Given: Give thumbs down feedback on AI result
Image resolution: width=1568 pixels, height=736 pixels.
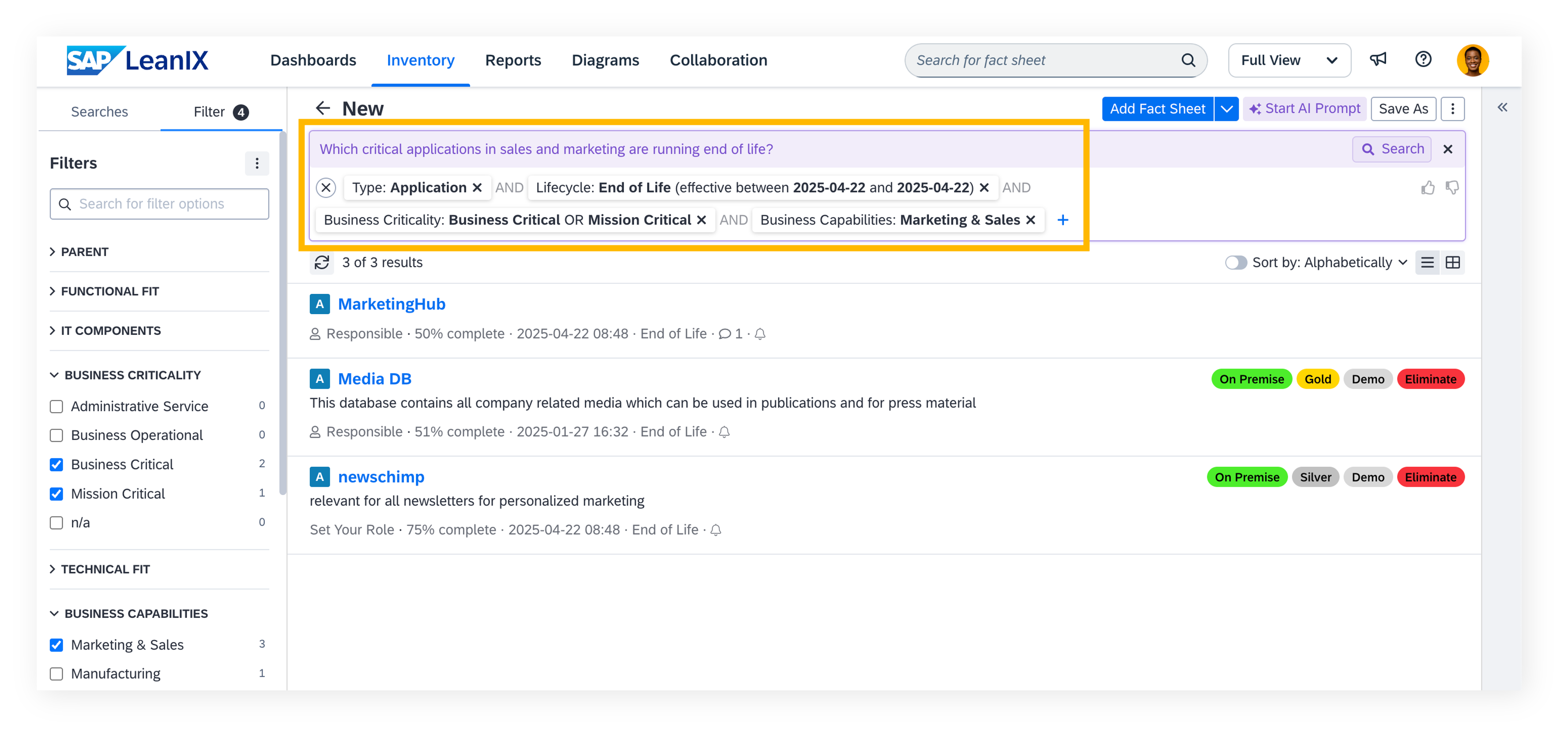Looking at the screenshot, I should pyautogui.click(x=1452, y=188).
